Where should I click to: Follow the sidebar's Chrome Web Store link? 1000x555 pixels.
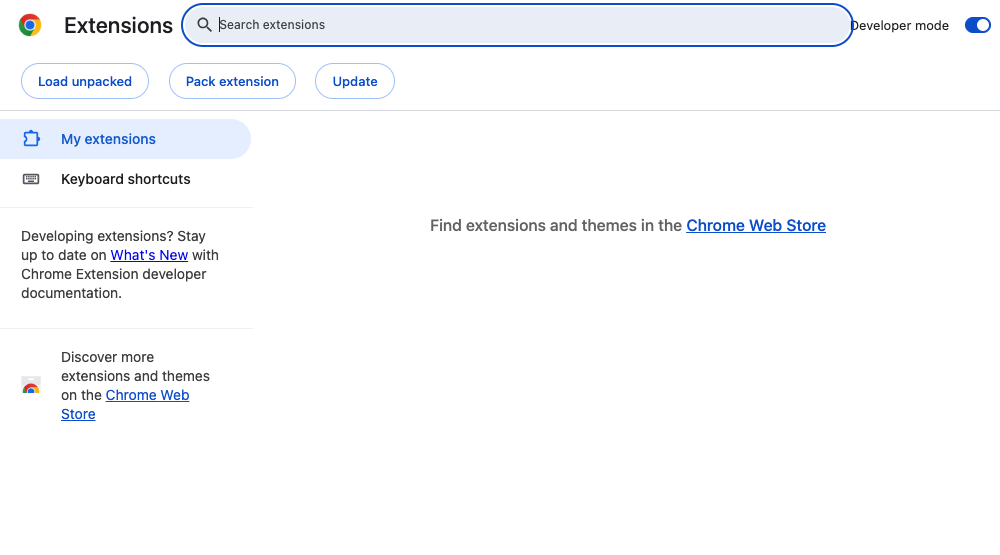click(x=125, y=404)
